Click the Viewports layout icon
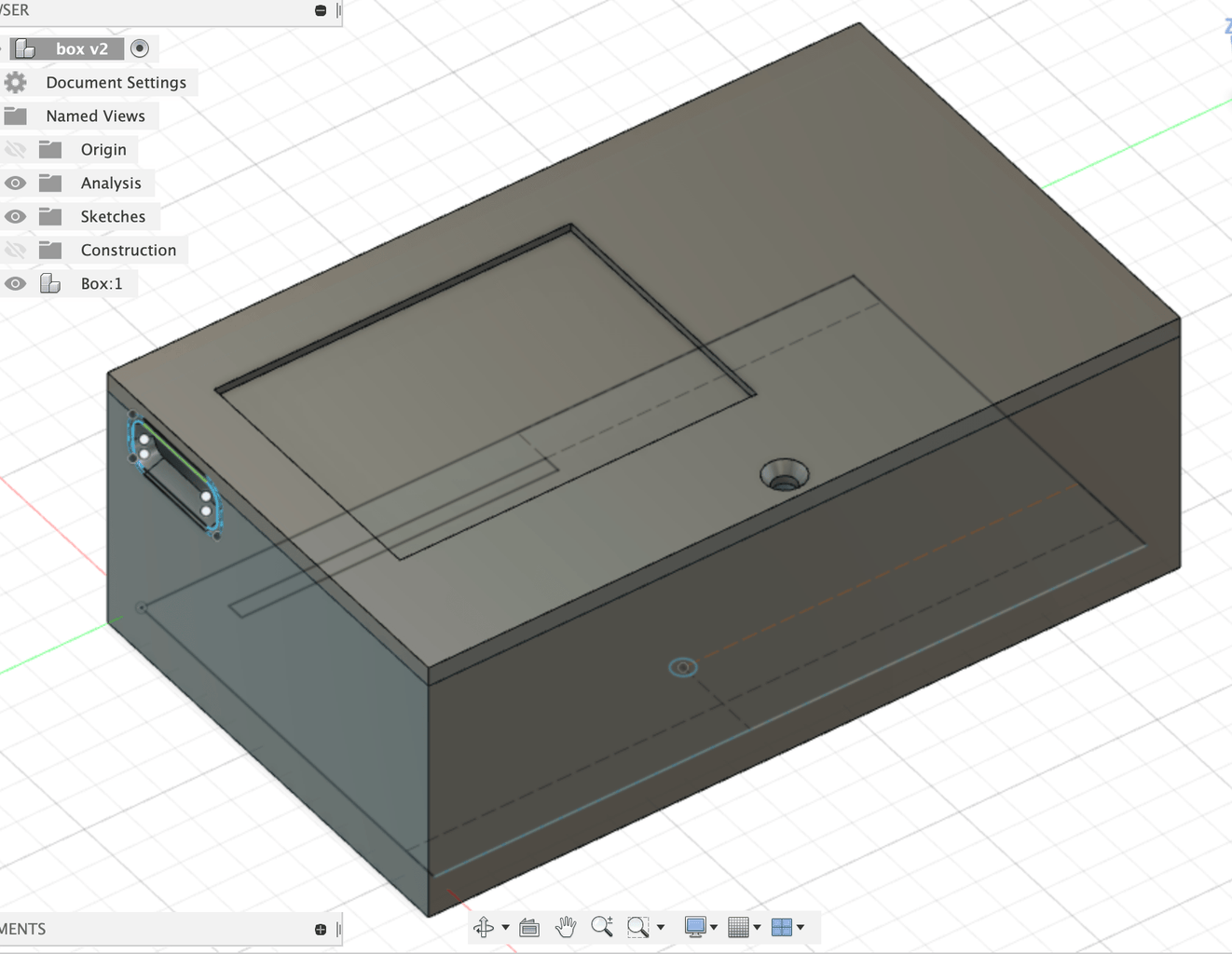The height and width of the screenshot is (954, 1232). pyautogui.click(x=782, y=927)
